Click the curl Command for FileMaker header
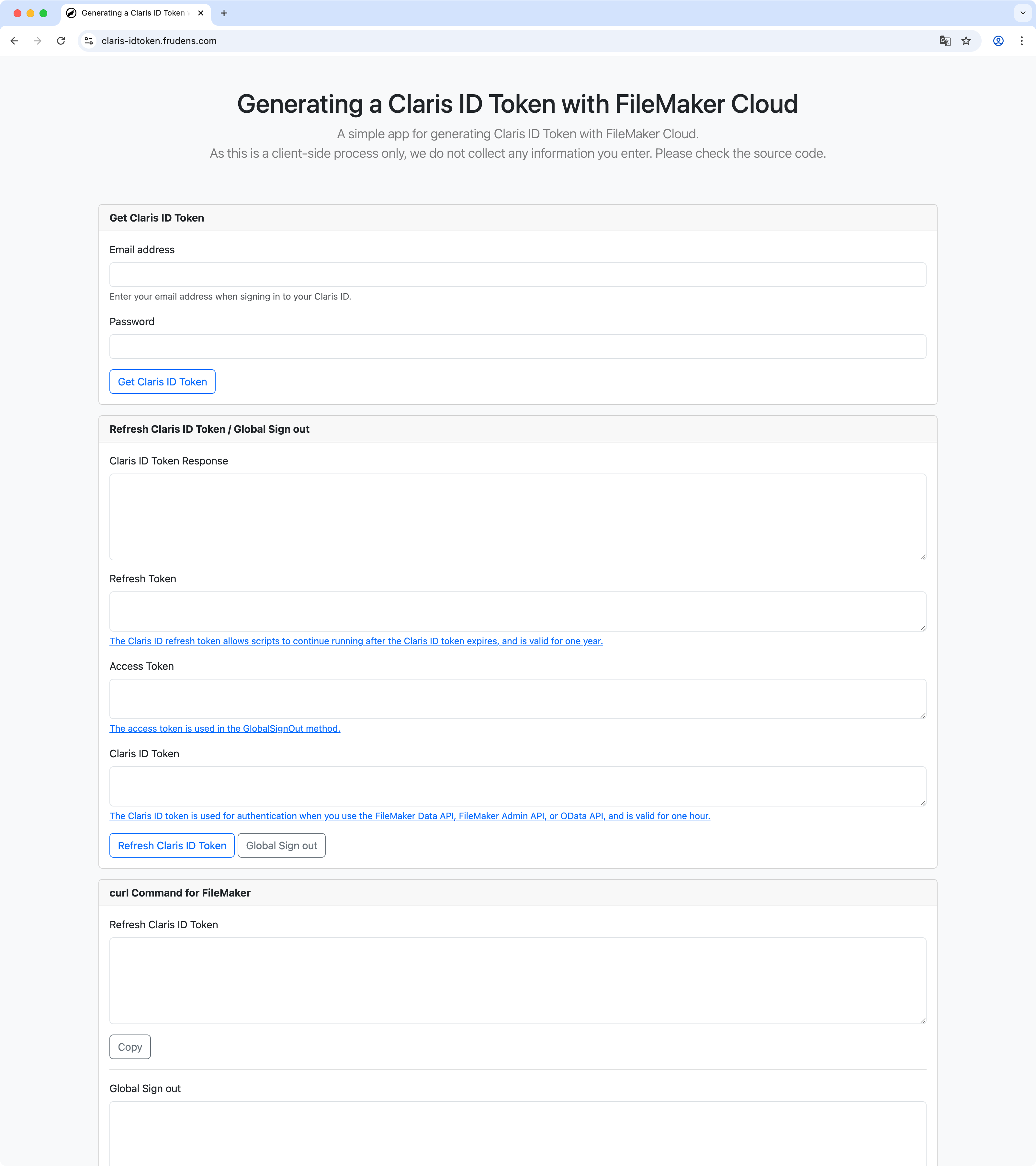This screenshot has height=1166, width=1036. coord(518,893)
